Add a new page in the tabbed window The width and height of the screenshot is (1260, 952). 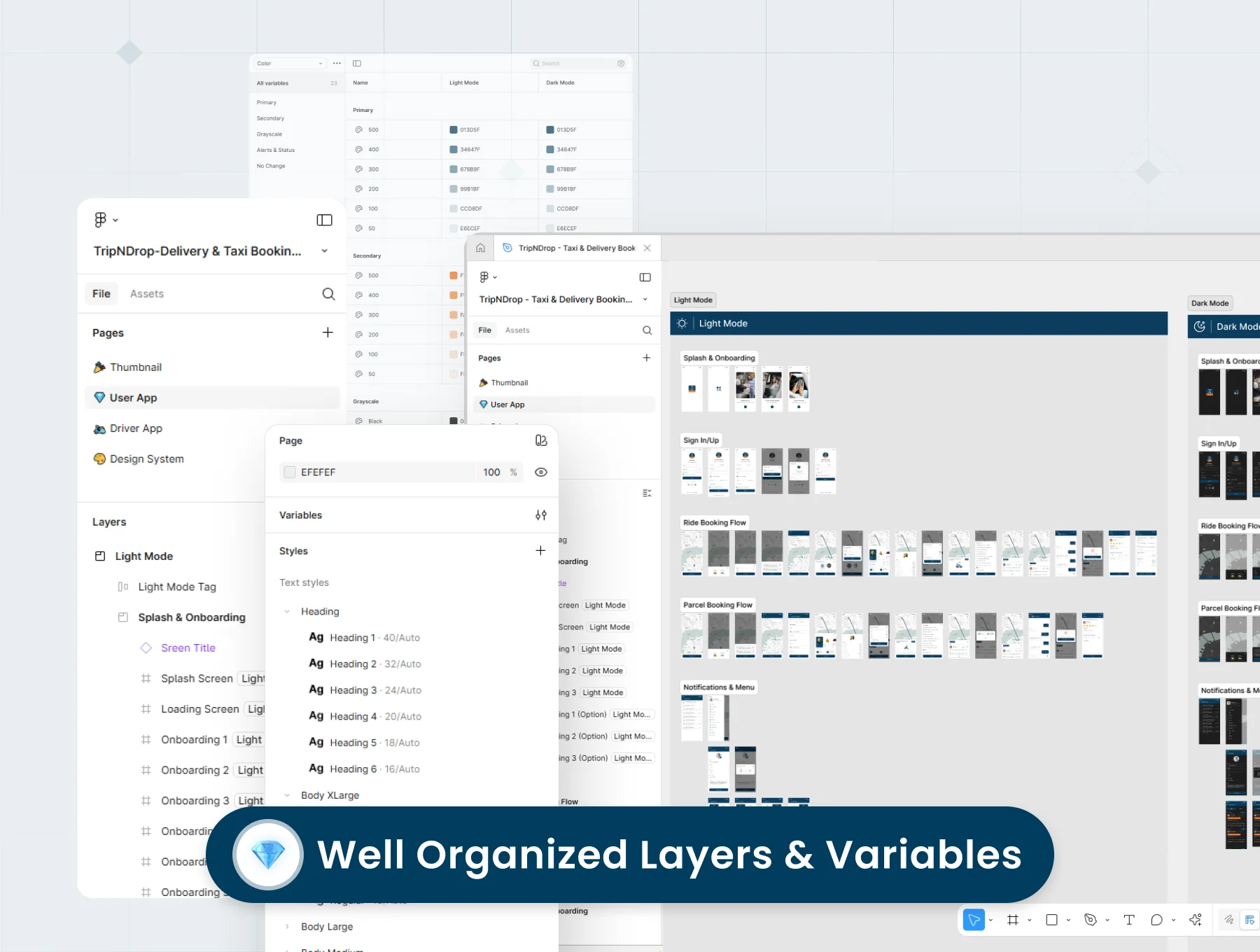click(x=647, y=358)
